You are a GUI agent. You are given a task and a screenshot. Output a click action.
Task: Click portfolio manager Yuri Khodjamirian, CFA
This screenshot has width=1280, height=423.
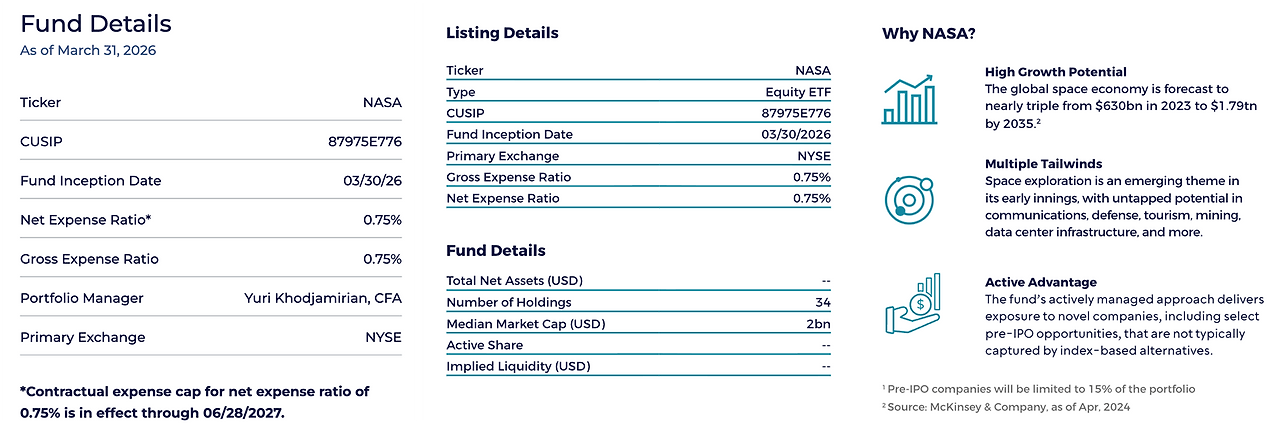click(322, 298)
